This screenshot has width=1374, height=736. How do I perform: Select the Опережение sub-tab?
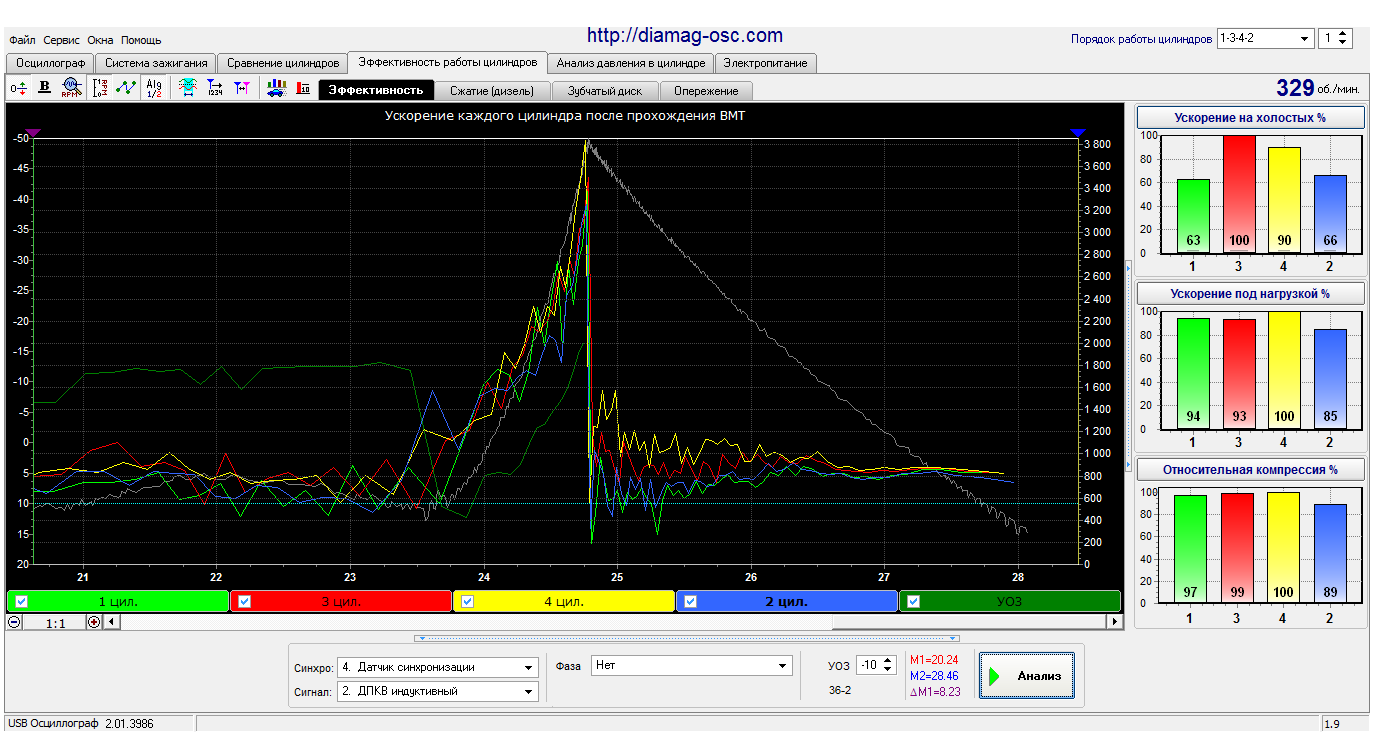point(706,91)
